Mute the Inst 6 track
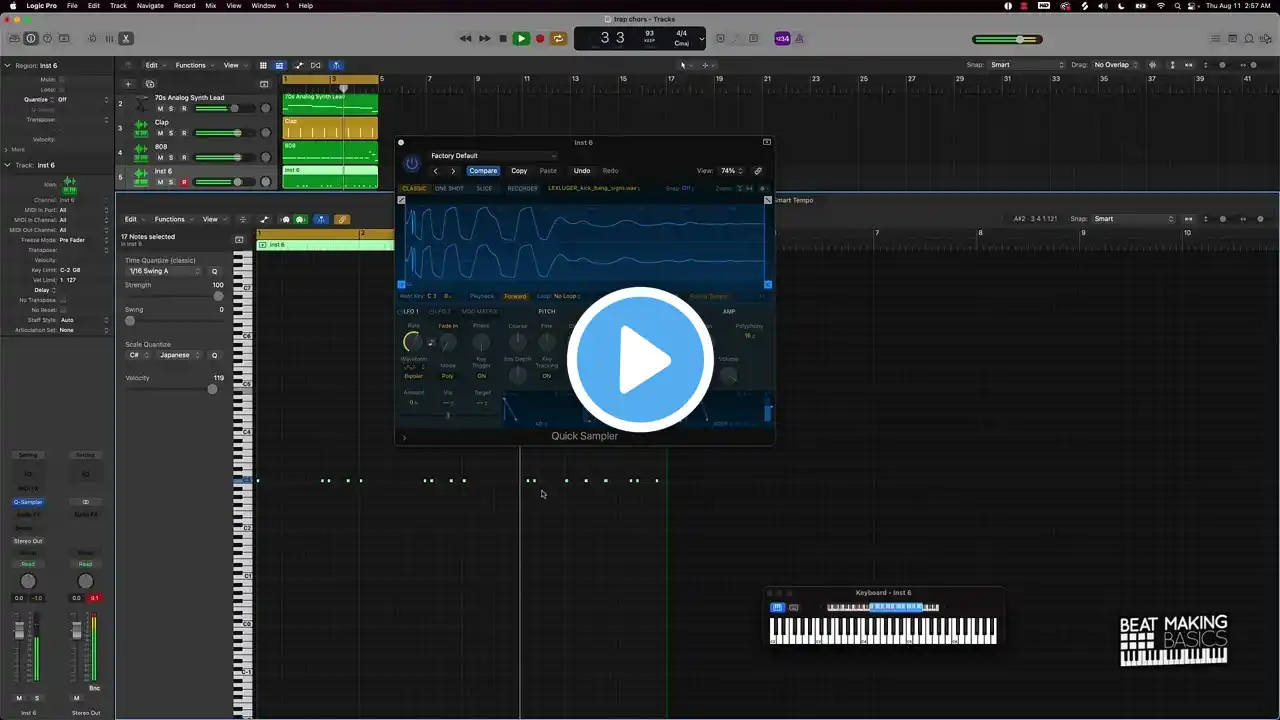This screenshot has height=720, width=1280. click(x=160, y=182)
